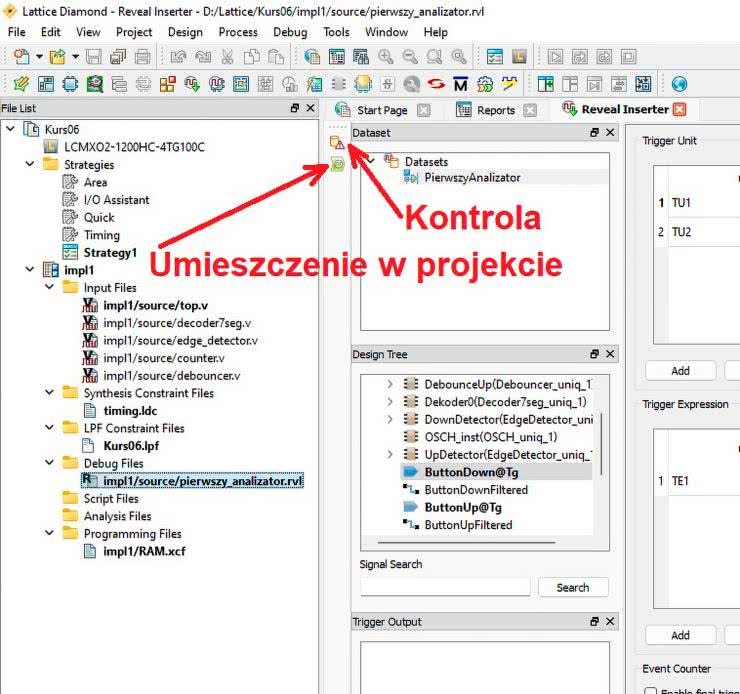Screen dimensions: 740x694
Task: Click the Zoom In magnifier icon
Action: pyautogui.click(x=385, y=57)
